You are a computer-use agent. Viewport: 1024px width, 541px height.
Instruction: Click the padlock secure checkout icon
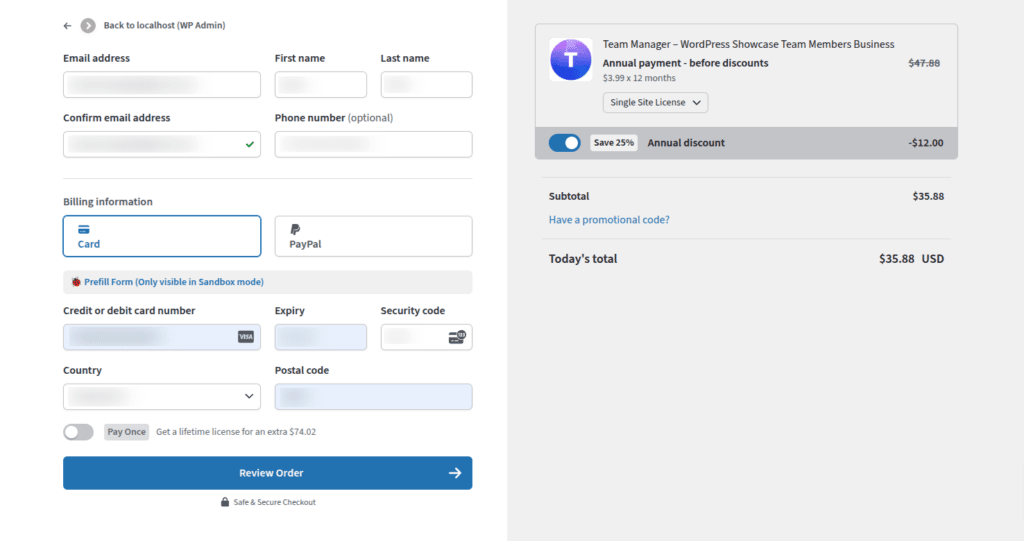pos(225,502)
